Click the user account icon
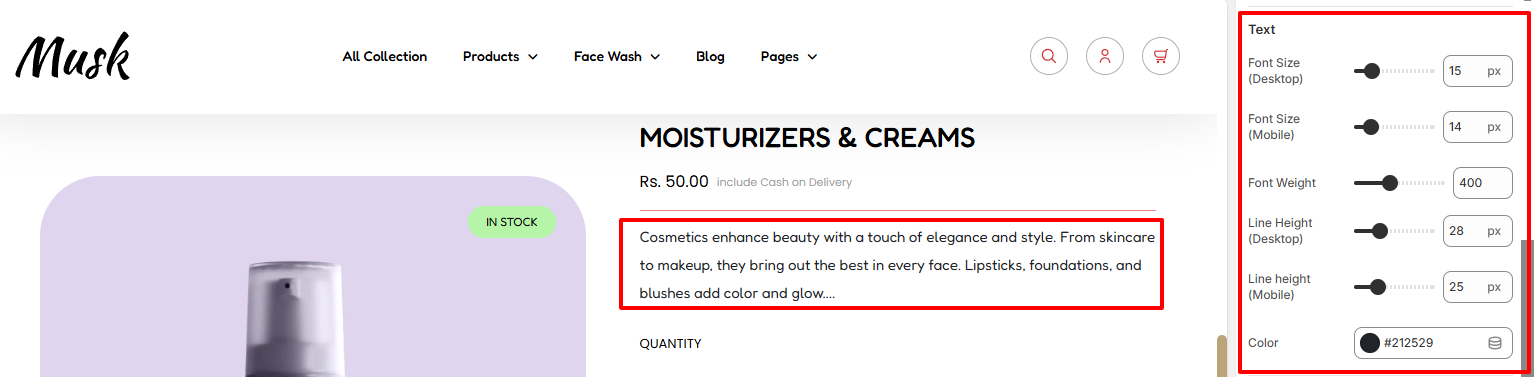Image resolution: width=1535 pixels, height=377 pixels. [1105, 56]
